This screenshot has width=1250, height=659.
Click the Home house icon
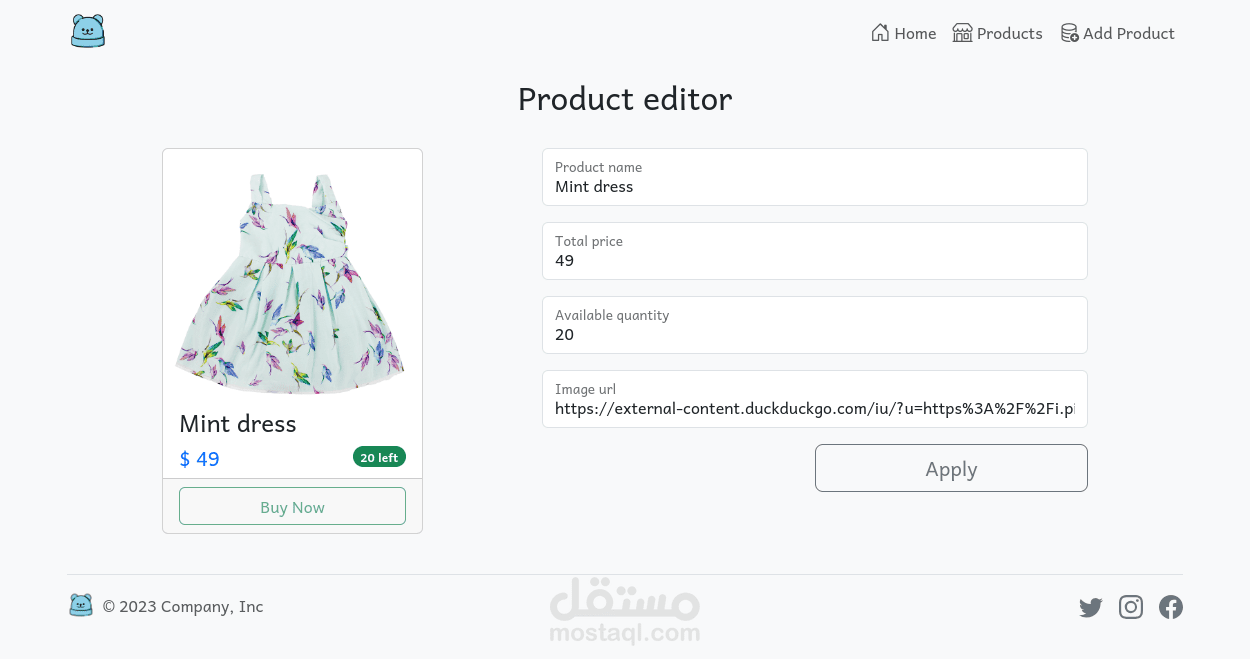(x=880, y=33)
